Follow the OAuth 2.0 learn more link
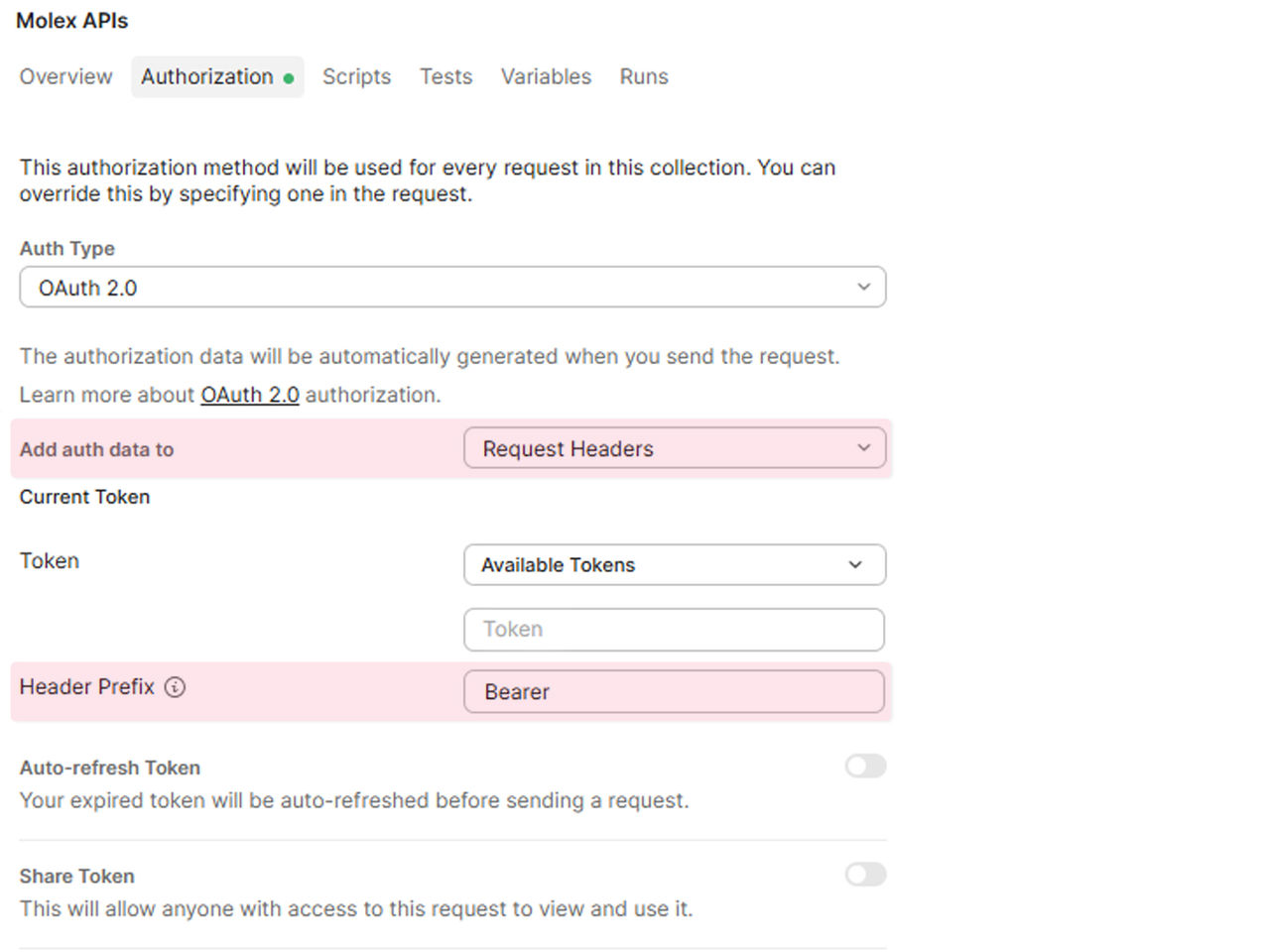The height and width of the screenshot is (952, 1270). (x=250, y=395)
